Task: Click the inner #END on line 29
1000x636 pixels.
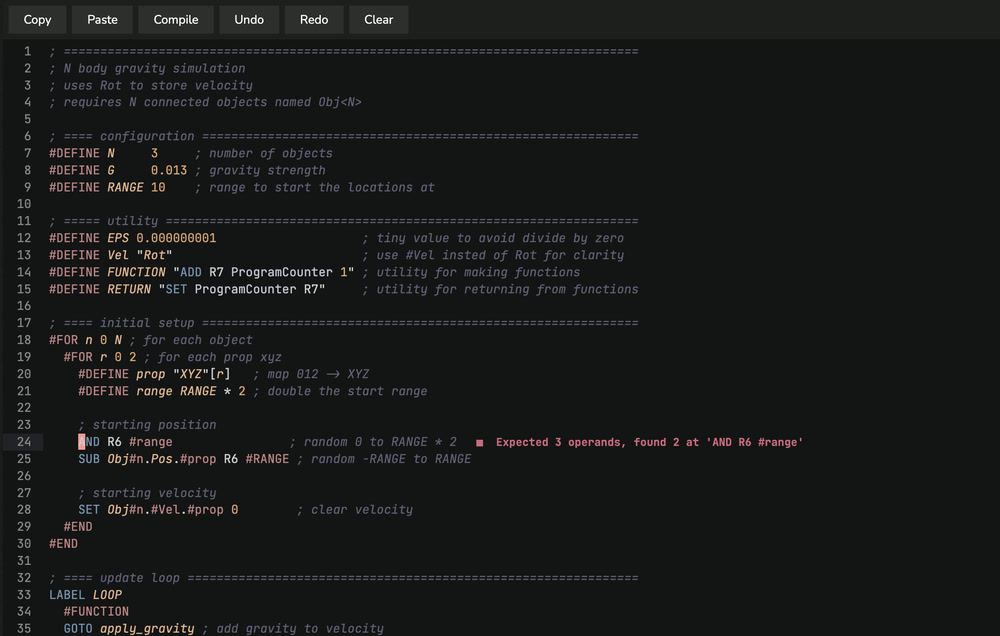Action: [78, 526]
